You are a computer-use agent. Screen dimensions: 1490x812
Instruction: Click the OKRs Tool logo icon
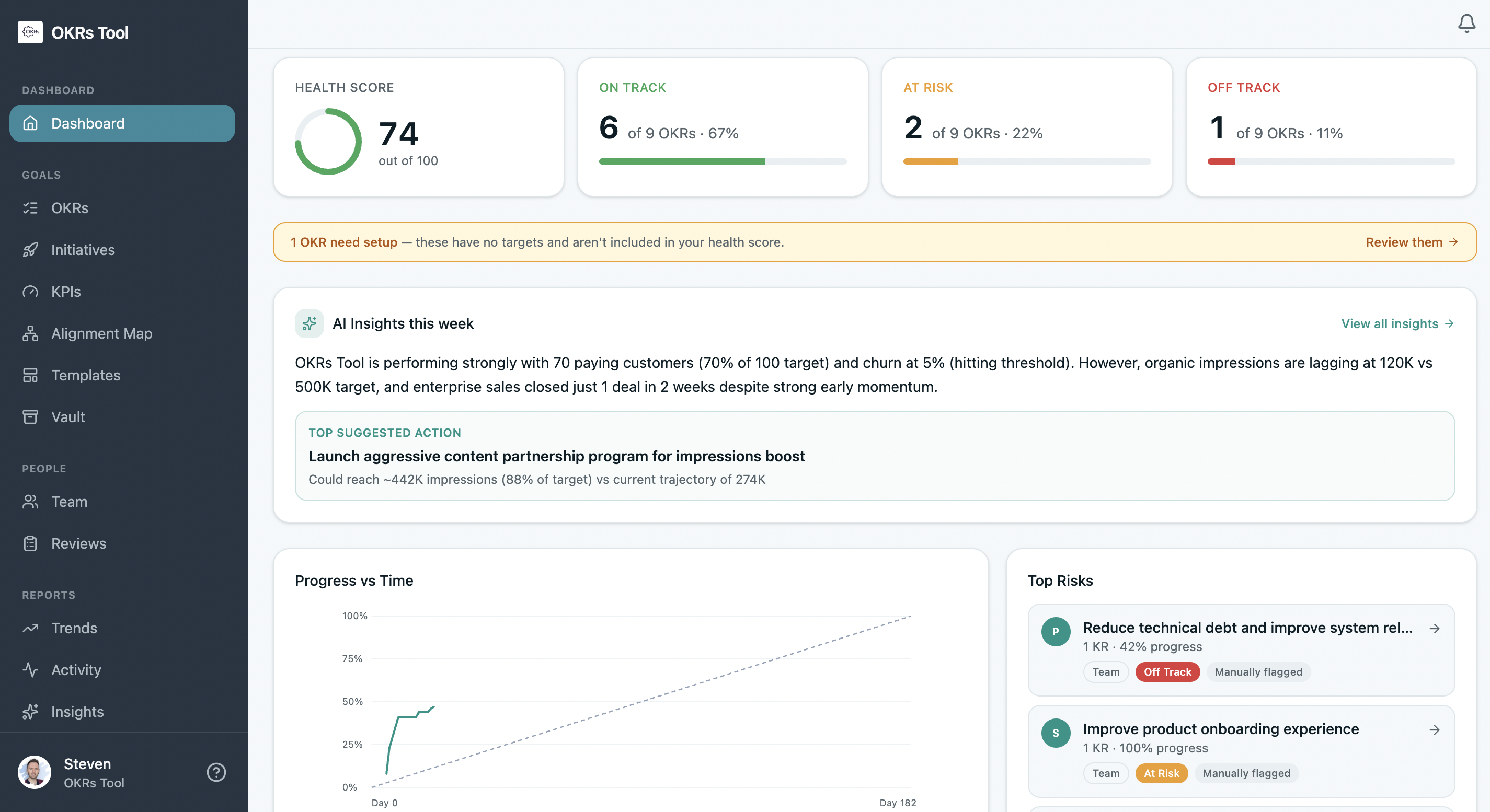(x=30, y=32)
